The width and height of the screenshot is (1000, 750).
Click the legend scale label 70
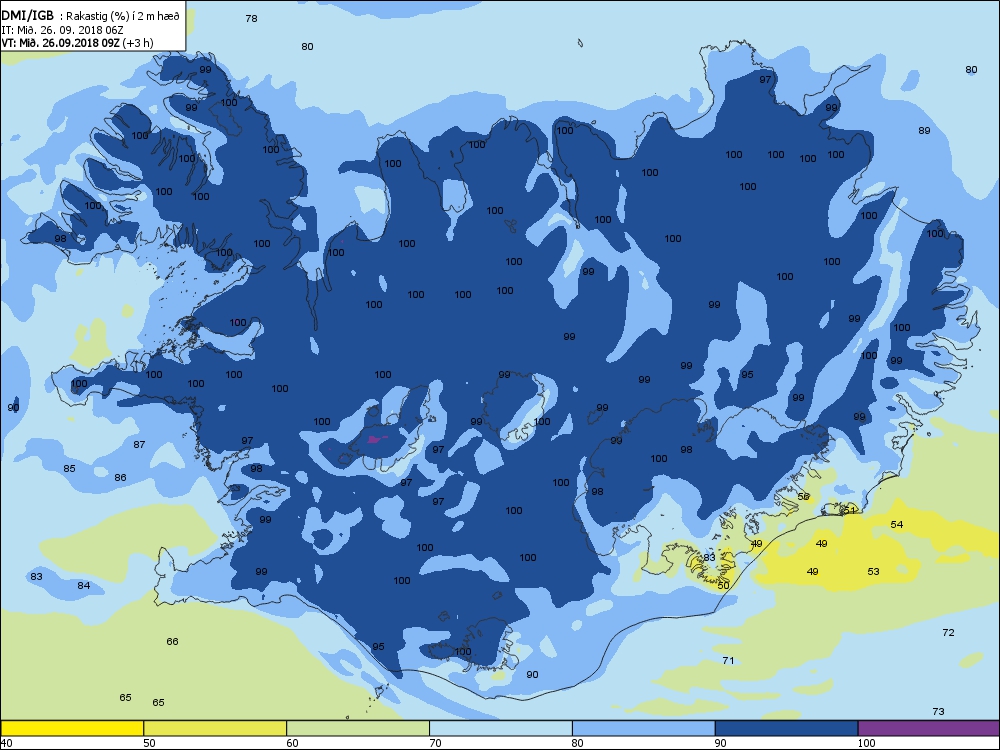coord(435,743)
